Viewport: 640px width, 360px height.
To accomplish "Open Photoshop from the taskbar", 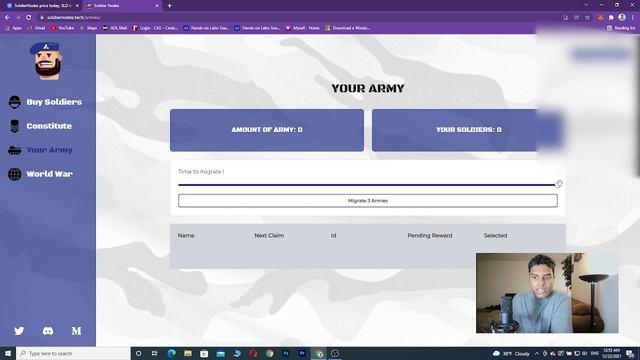I will [x=286, y=353].
